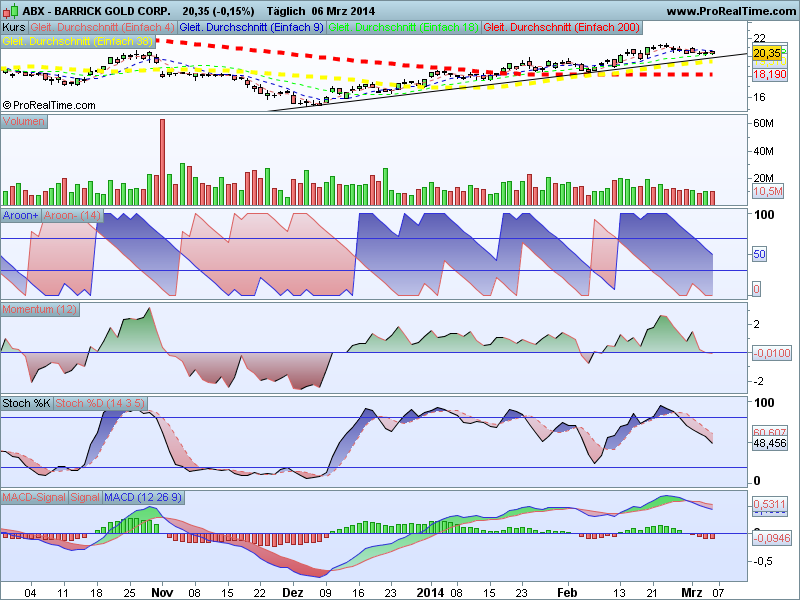The image size is (800, 600).
Task: Click the 16 price axis label
Action: coord(759,97)
